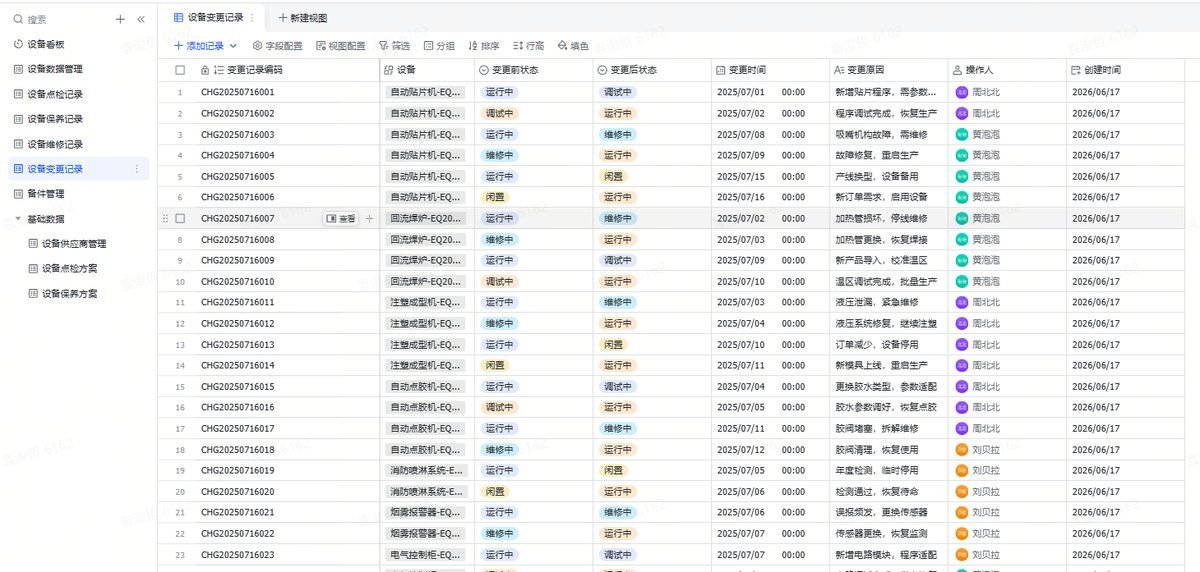Open the more-options dots on sidebar 设备变更记录
This screenshot has width=1200, height=572.
[137, 169]
